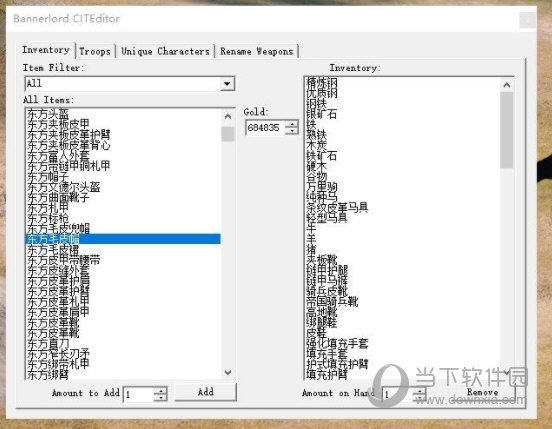Increase Gold with the up spinner arrow
The image size is (552, 429).
[x=291, y=124]
